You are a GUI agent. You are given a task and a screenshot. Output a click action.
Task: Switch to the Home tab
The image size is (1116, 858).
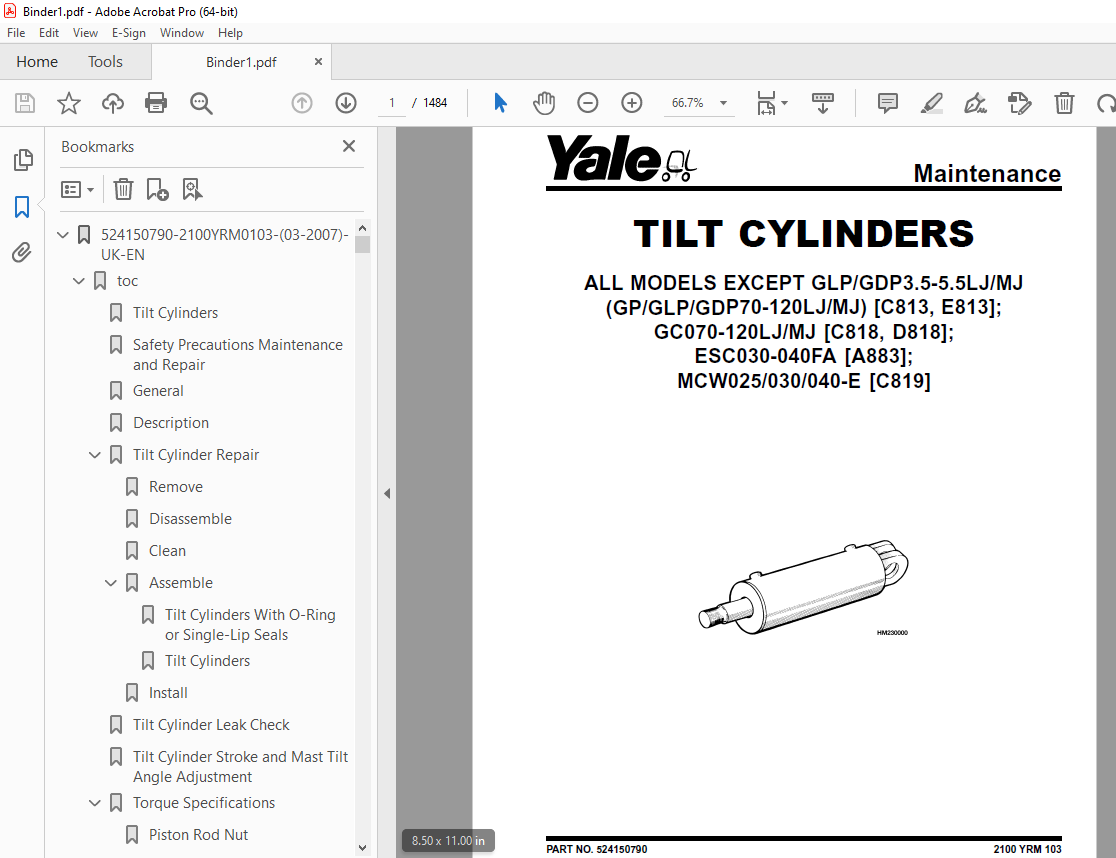[x=37, y=62]
